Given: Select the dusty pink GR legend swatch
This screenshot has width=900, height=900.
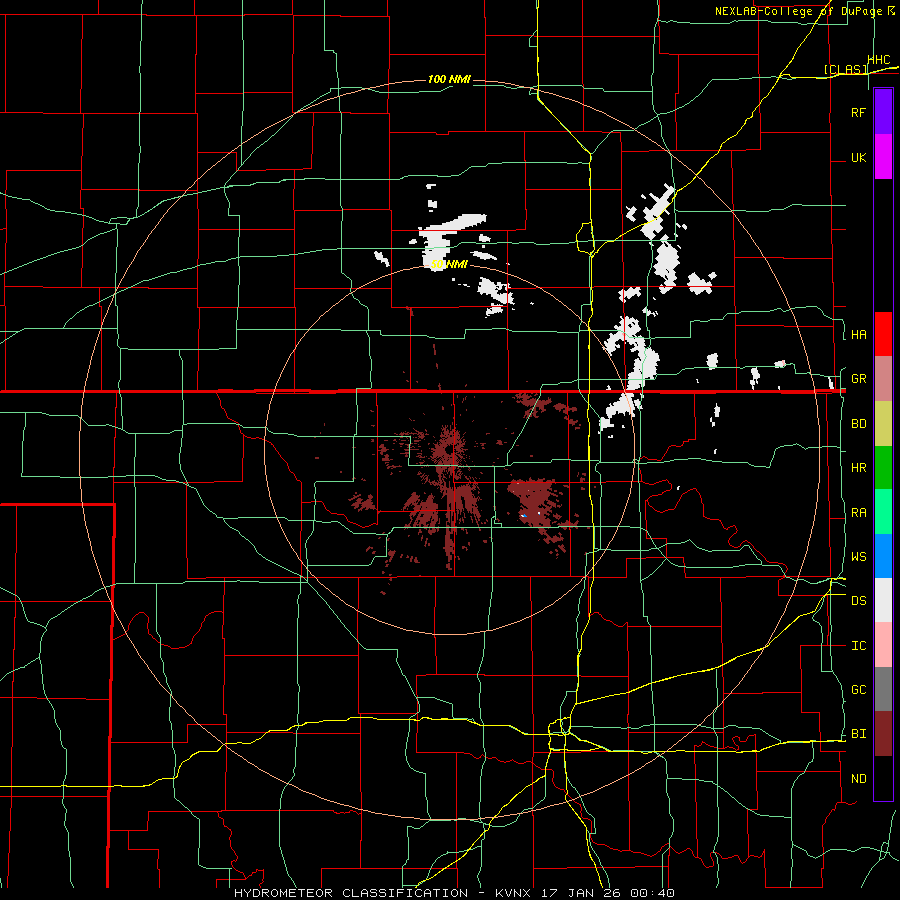Looking at the screenshot, I should 883,378.
